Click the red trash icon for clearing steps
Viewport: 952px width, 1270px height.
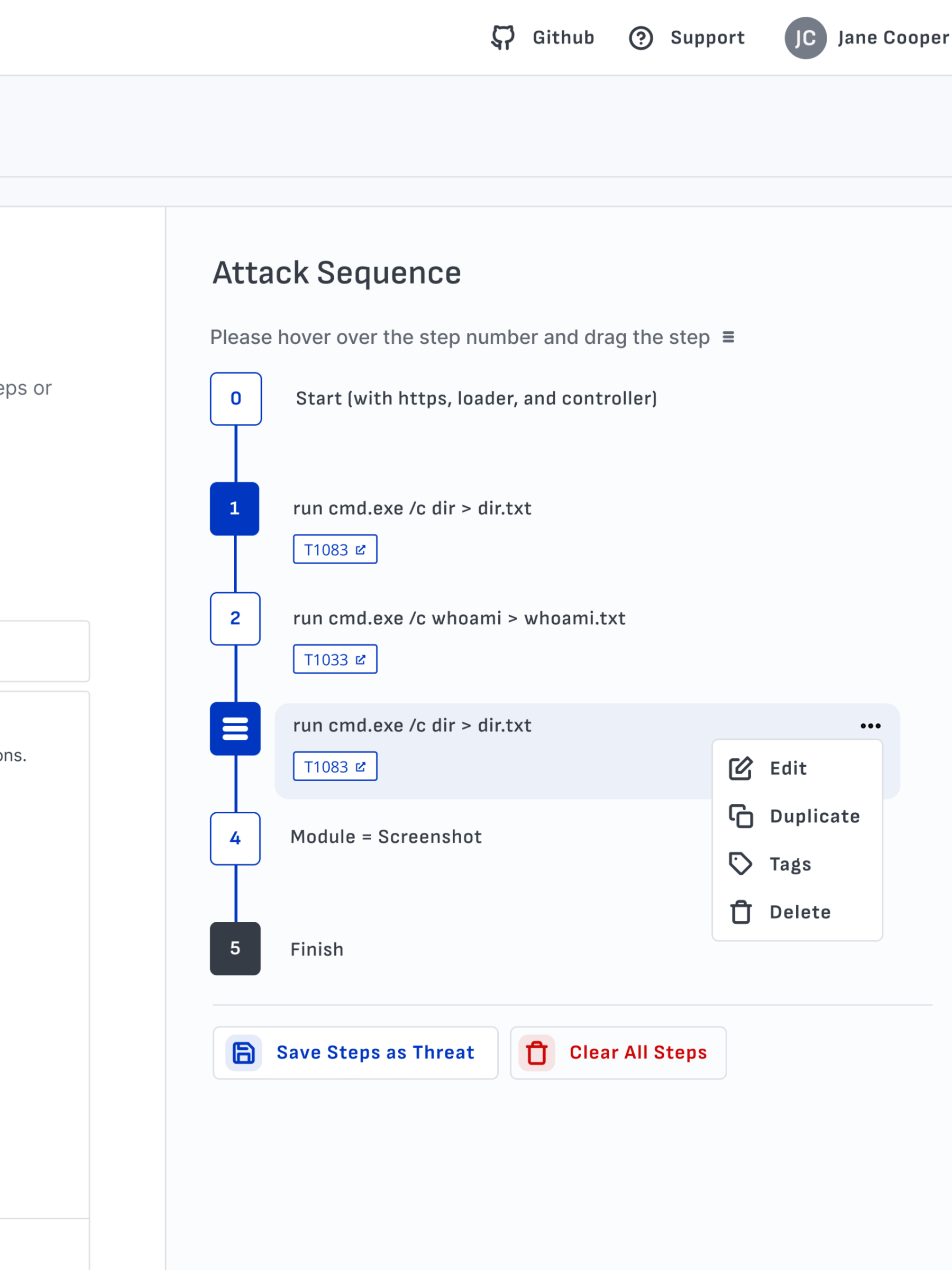pyautogui.click(x=536, y=1053)
